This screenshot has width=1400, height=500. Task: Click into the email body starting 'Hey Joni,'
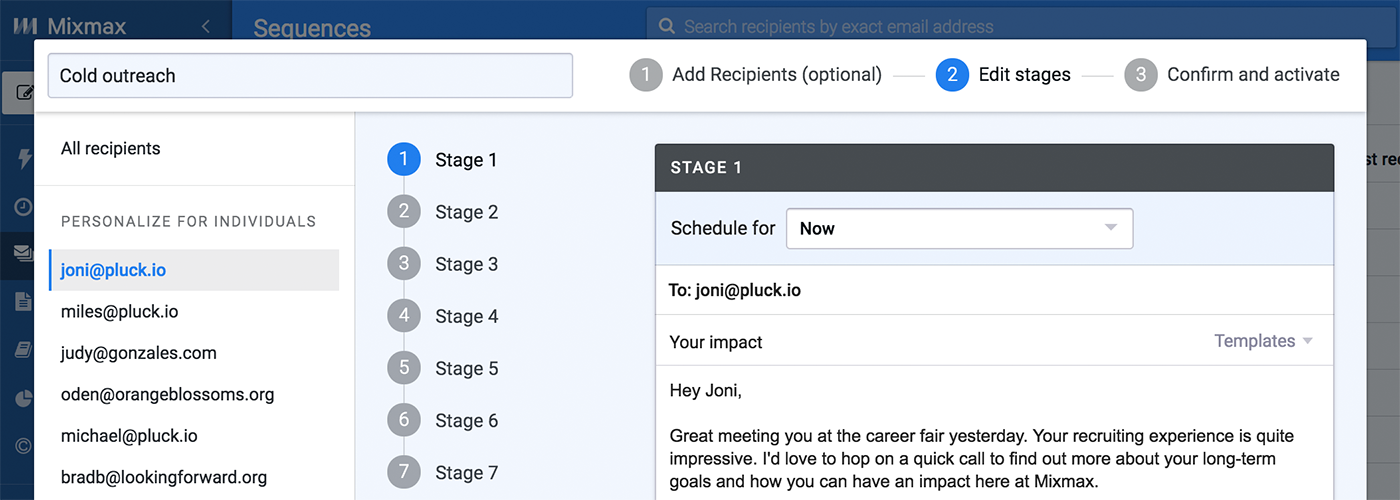[994, 433]
